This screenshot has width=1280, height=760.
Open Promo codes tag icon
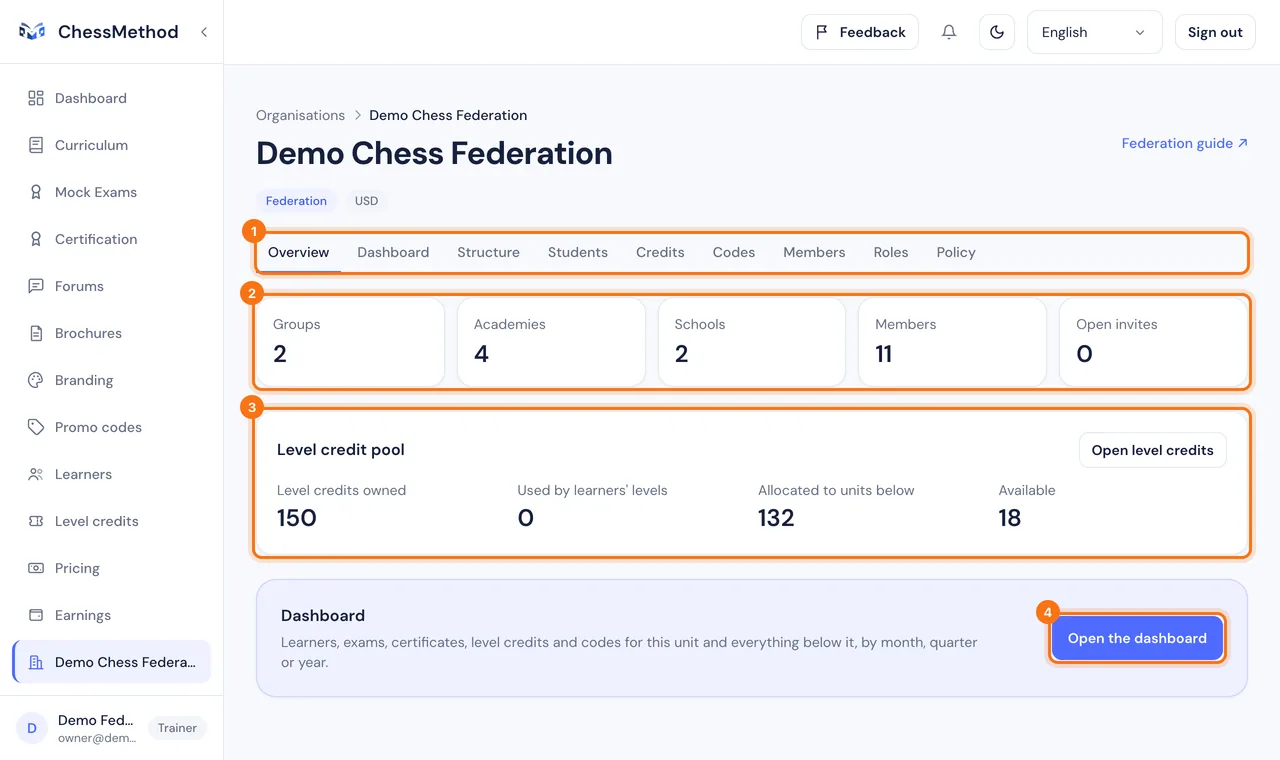36,427
